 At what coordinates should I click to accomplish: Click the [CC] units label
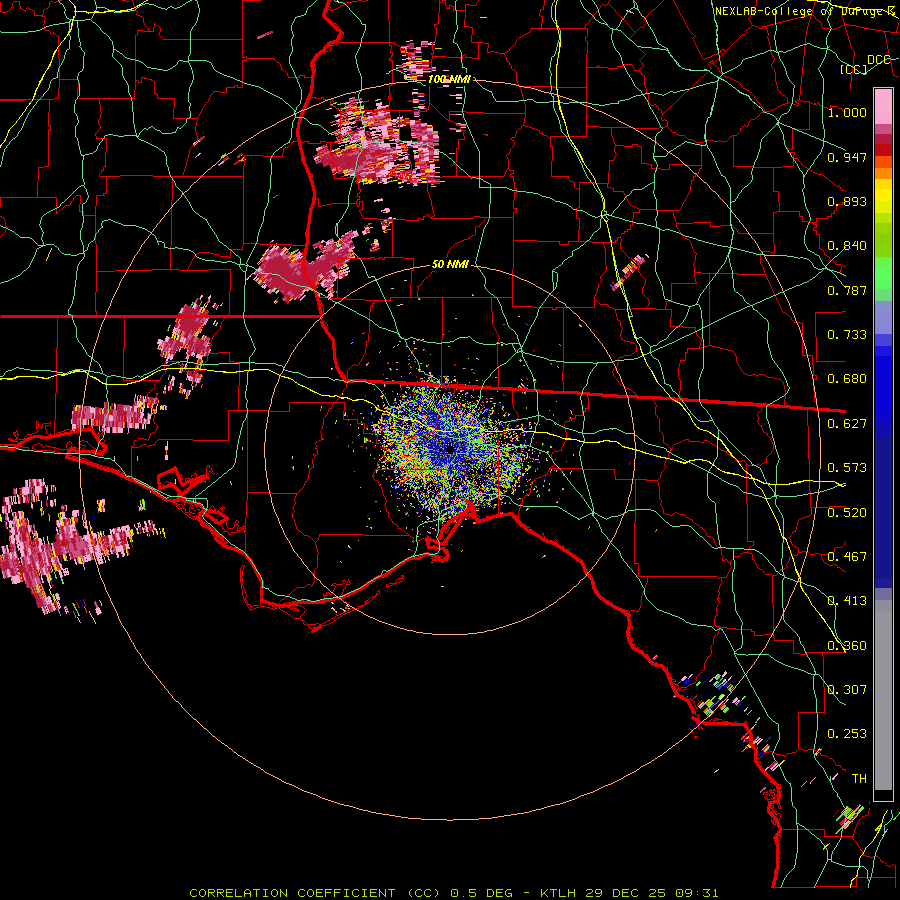[853, 69]
